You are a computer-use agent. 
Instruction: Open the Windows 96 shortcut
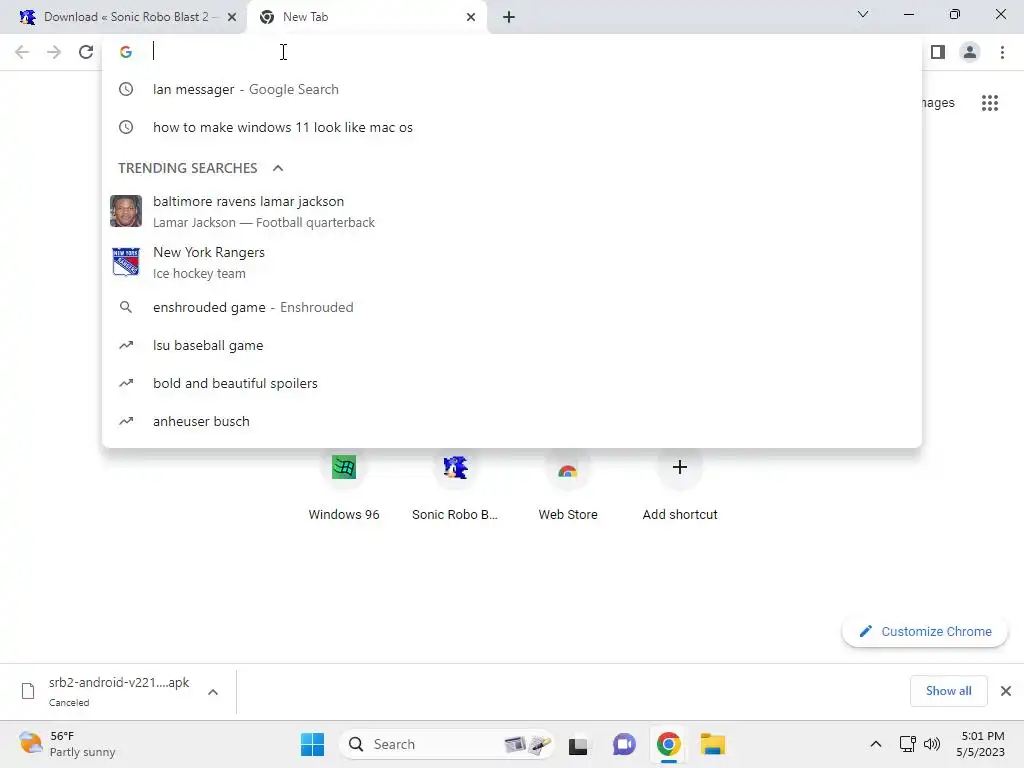click(344, 487)
